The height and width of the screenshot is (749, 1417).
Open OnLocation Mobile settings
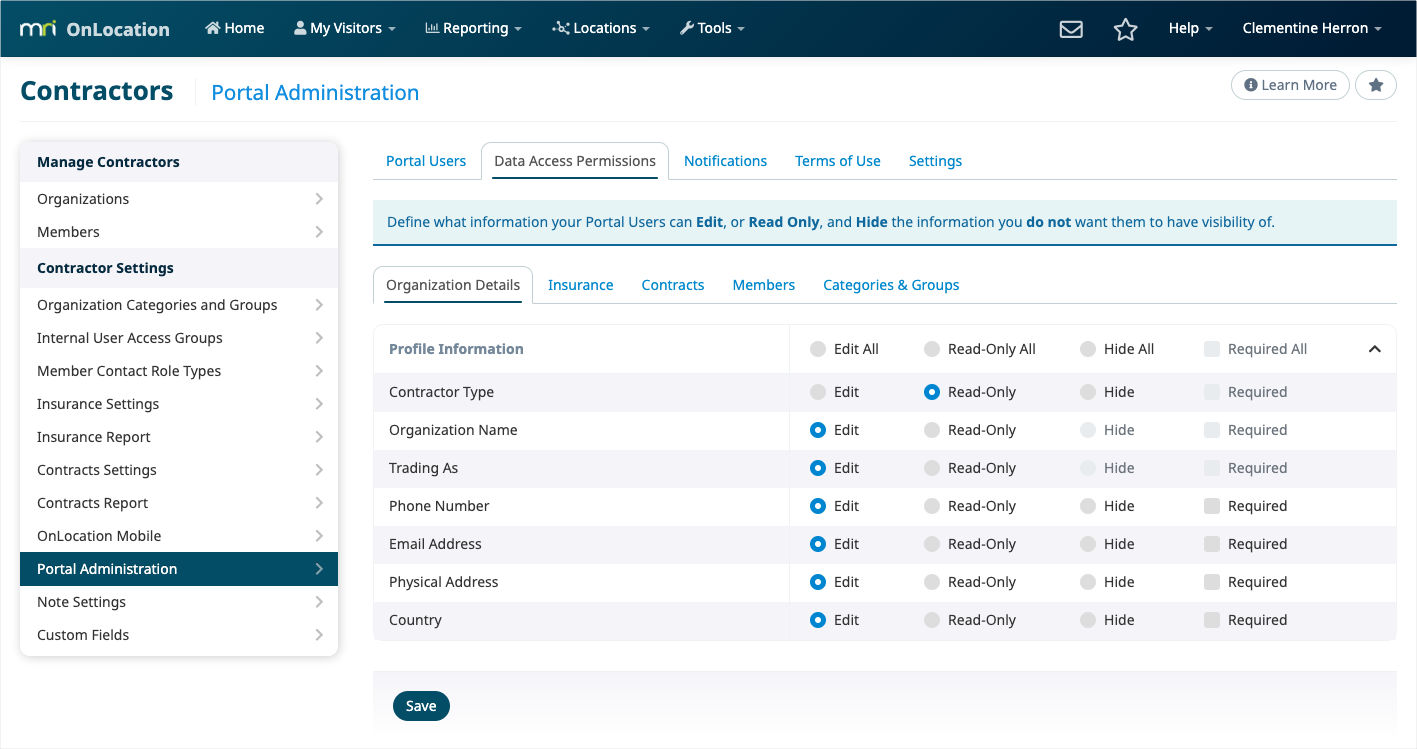click(179, 536)
